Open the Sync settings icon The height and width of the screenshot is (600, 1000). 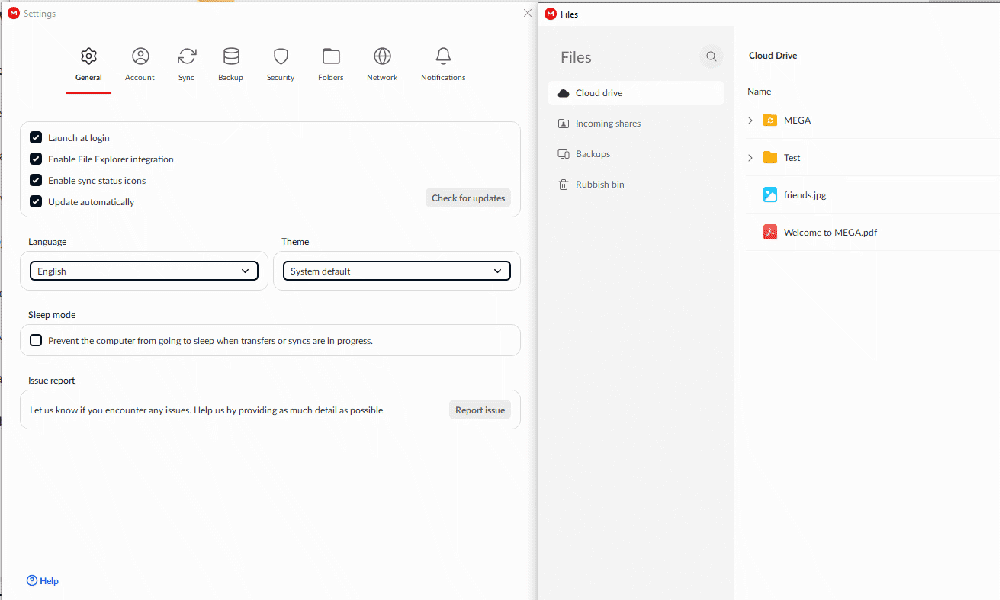(187, 57)
